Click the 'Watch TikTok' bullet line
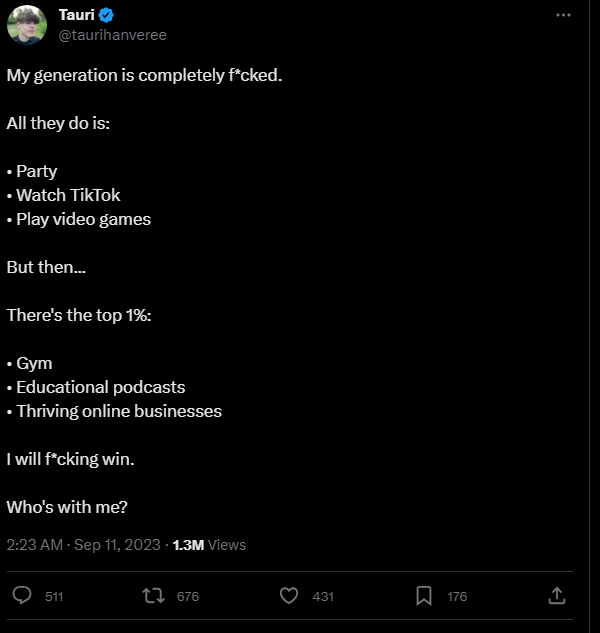 pyautogui.click(x=63, y=195)
